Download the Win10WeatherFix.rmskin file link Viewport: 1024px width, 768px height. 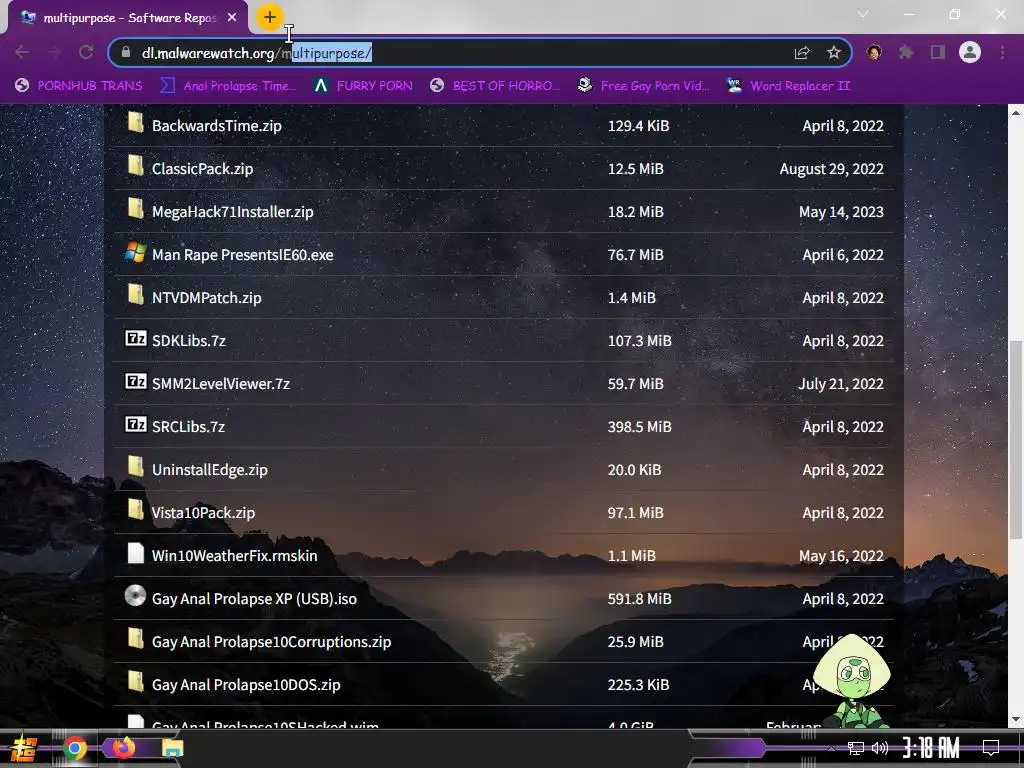[234, 556]
